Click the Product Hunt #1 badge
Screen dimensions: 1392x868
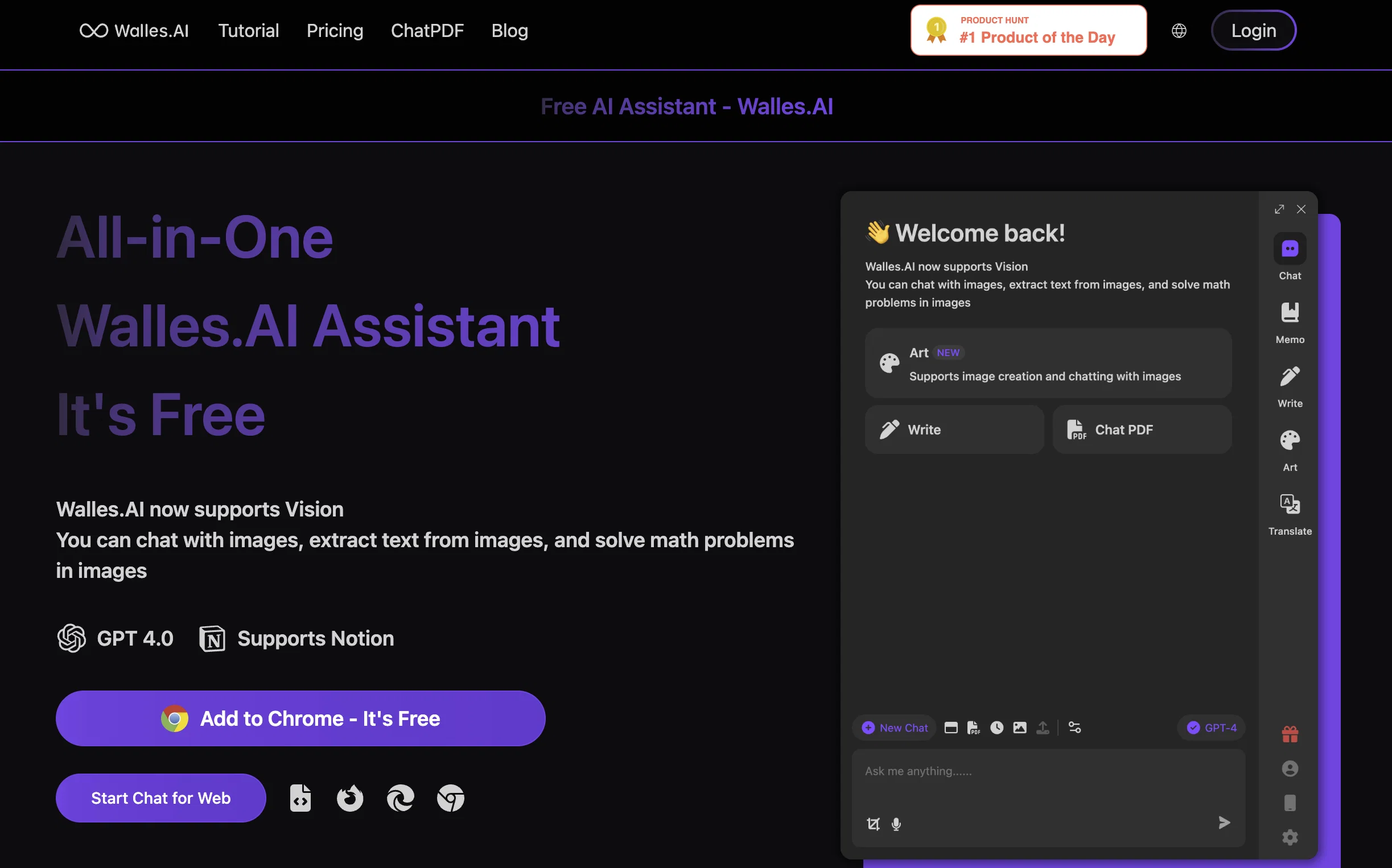(1028, 30)
